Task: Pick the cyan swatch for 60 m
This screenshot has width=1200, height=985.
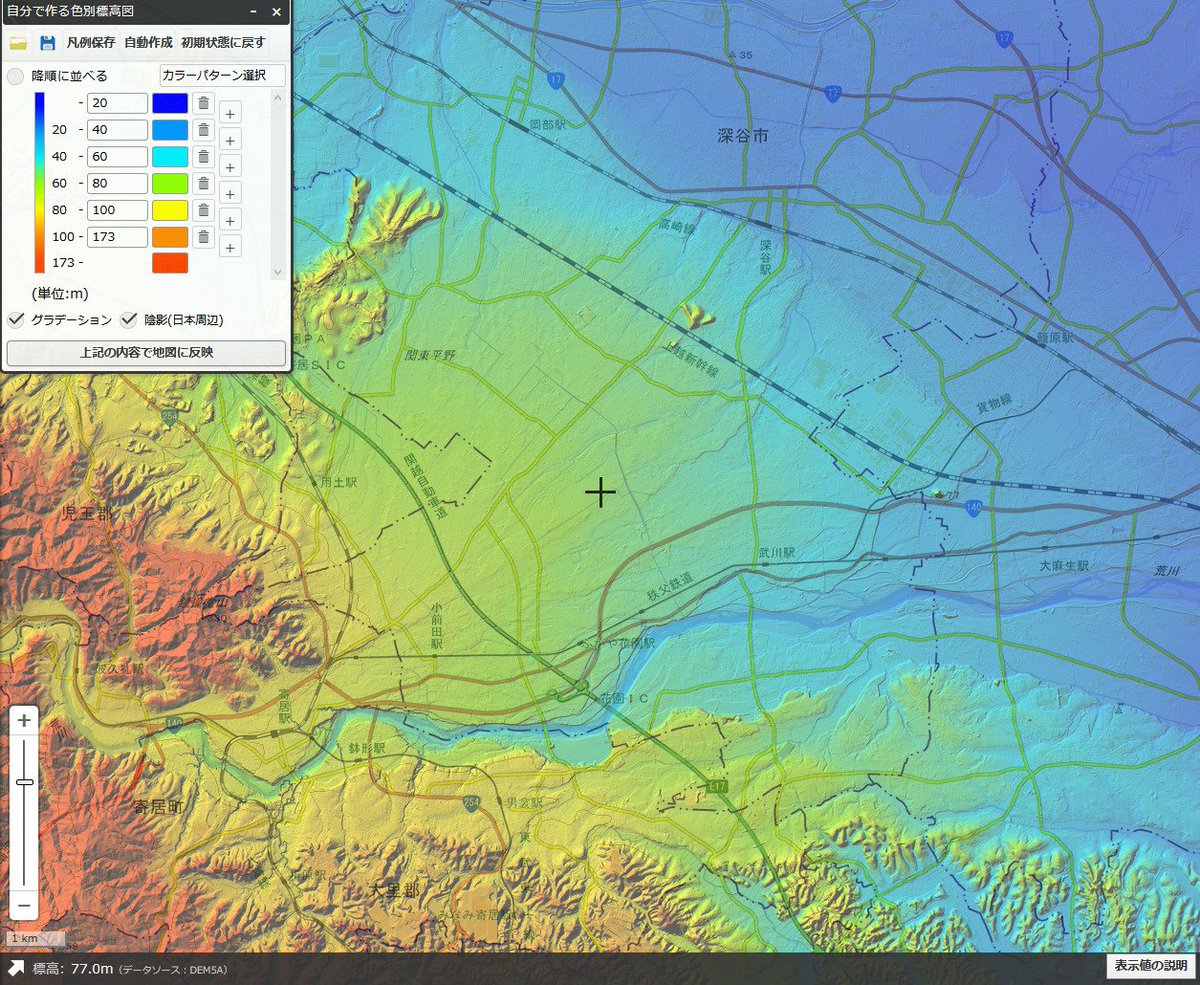Action: (170, 156)
